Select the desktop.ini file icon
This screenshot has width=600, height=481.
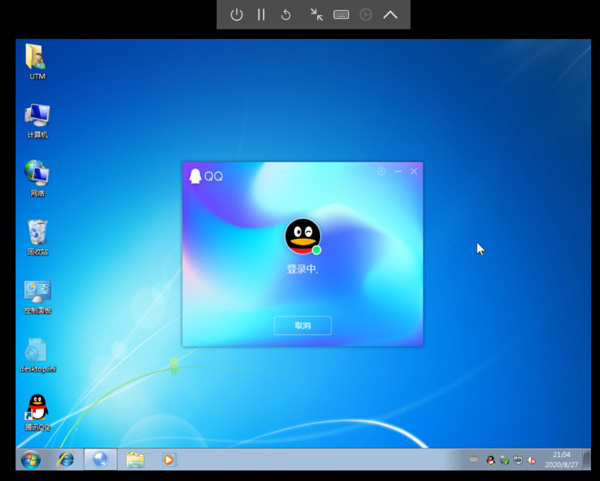(37, 355)
